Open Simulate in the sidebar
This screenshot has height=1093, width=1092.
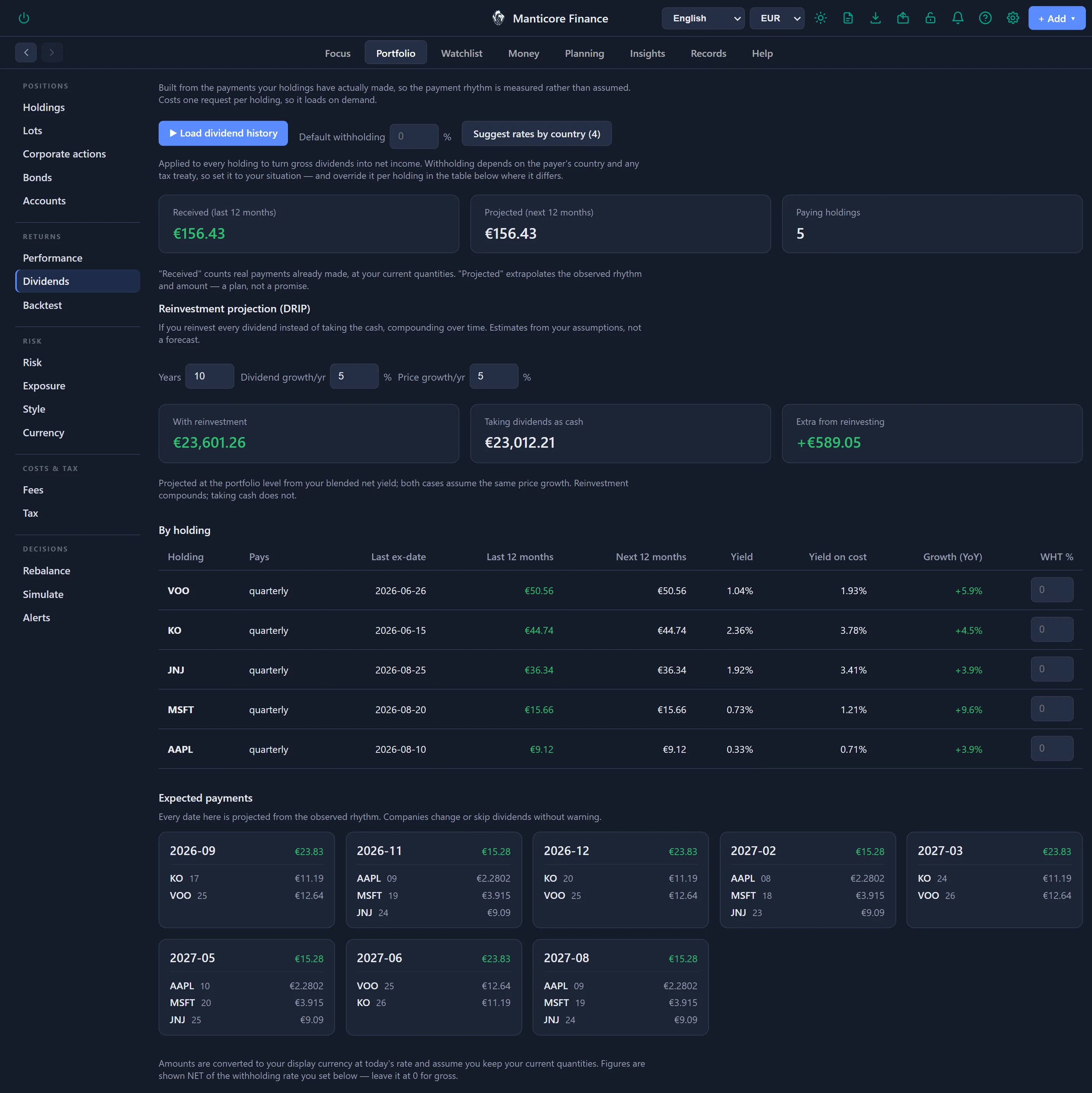77,595
